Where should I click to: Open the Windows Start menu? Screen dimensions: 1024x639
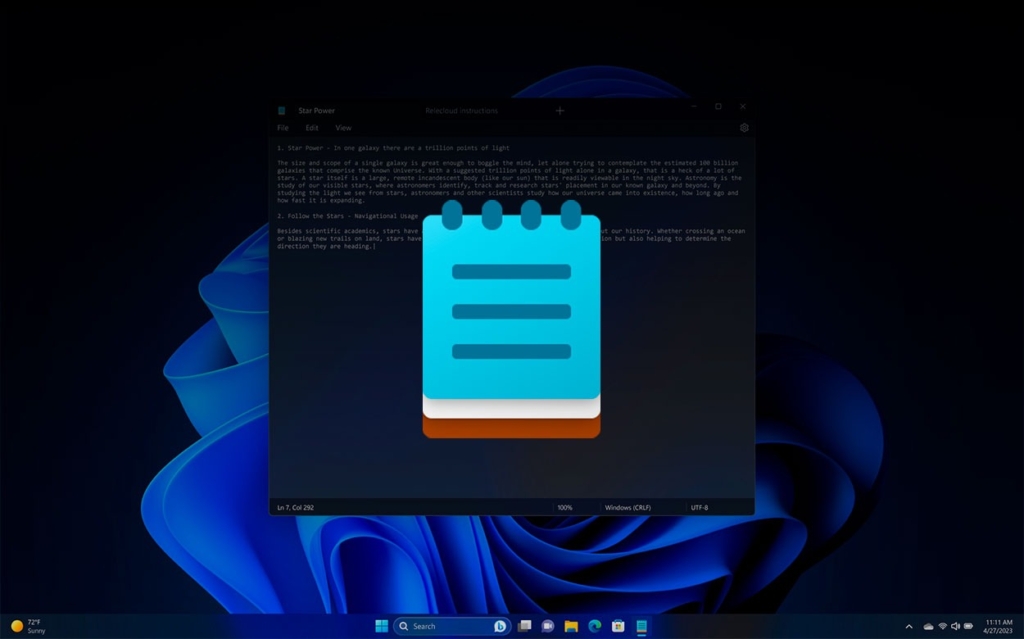(381, 626)
